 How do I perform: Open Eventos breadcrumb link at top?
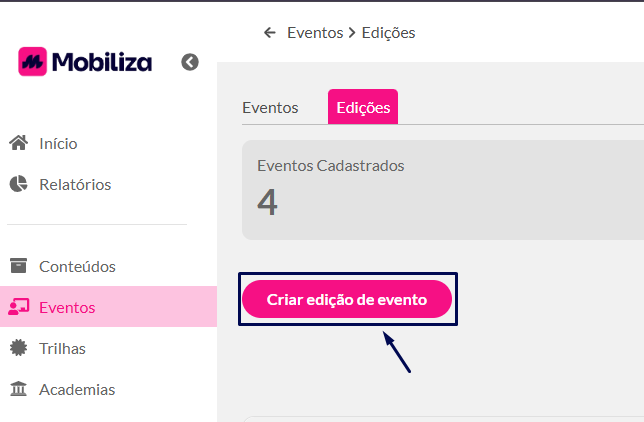click(x=315, y=32)
